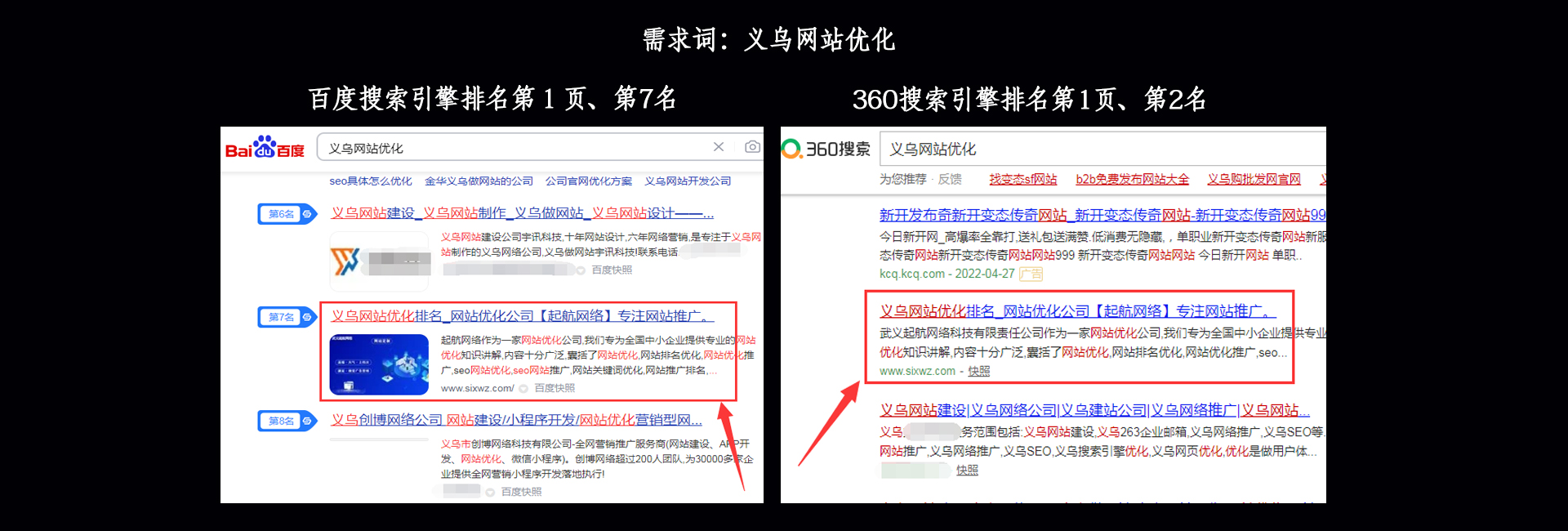Open Baidu result 义乌网站建设_义乌网站制作
This screenshot has height=531, width=1568.
coord(523,213)
